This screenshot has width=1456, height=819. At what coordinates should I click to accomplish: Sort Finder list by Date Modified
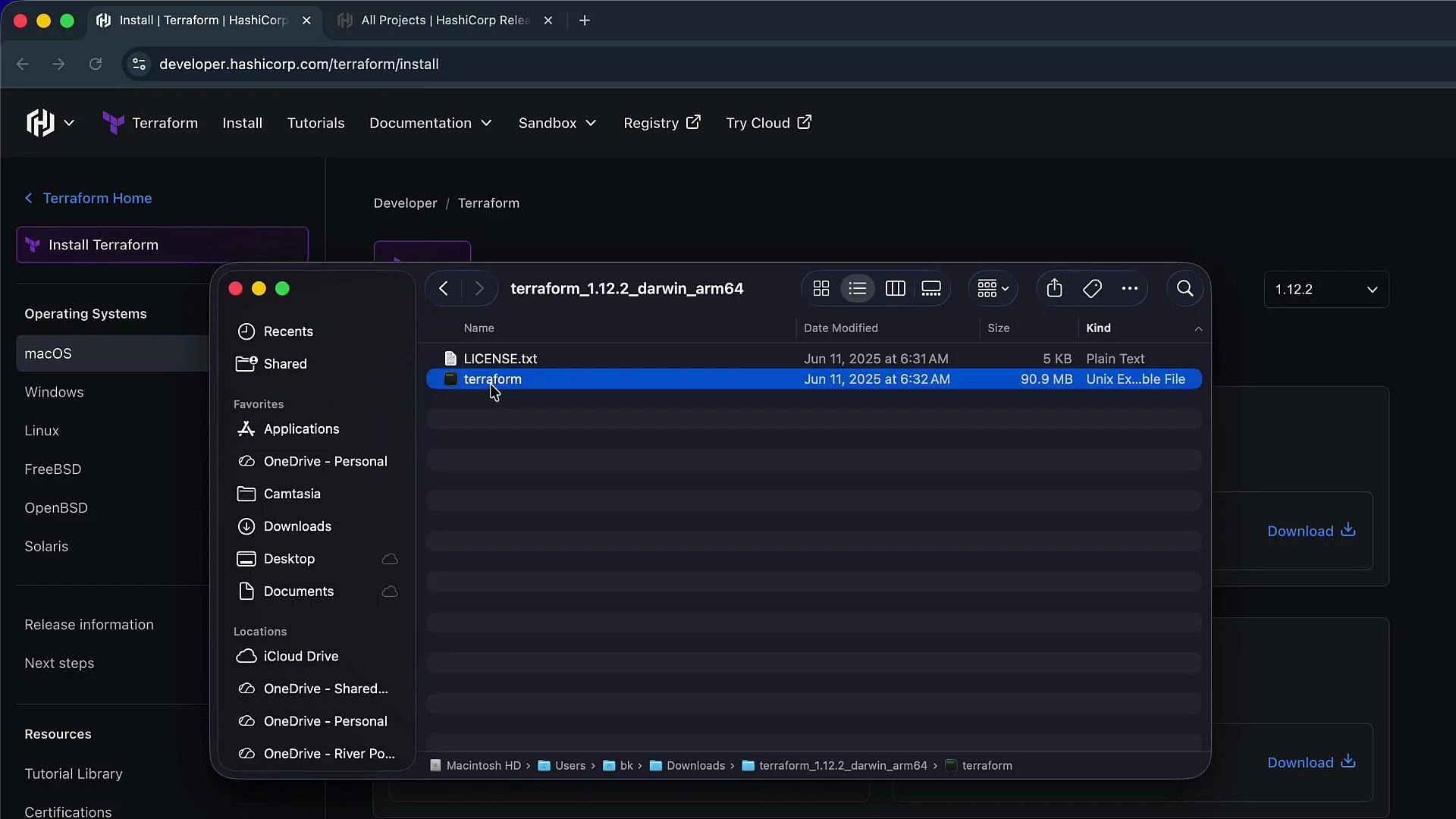coord(840,328)
